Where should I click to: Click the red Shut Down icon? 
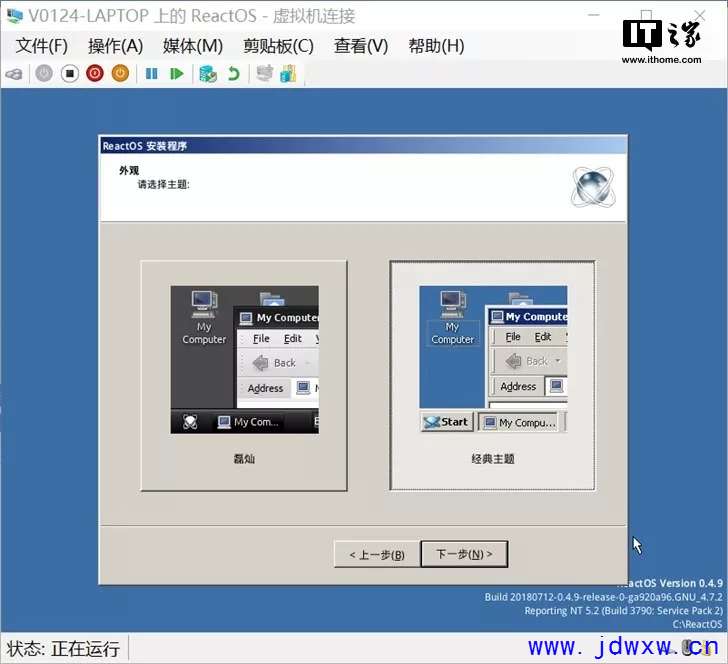[95, 73]
